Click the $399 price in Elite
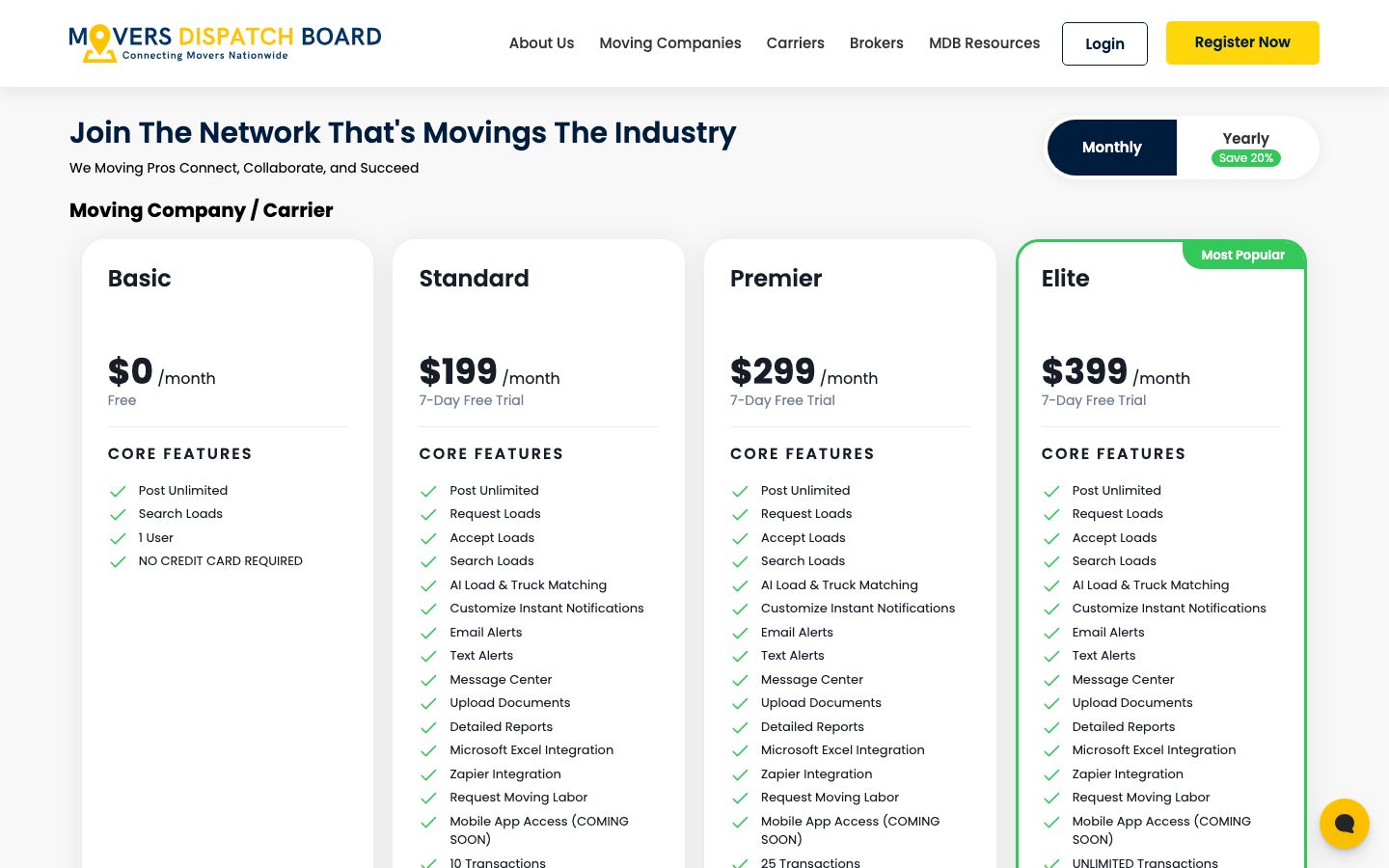1389x868 pixels. click(x=1084, y=371)
